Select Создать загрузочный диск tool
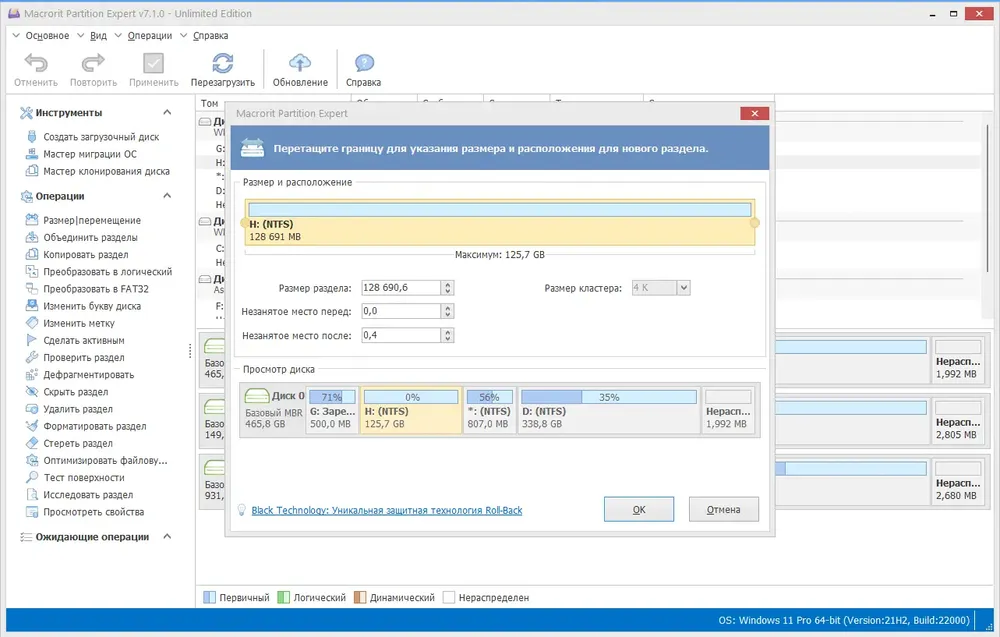This screenshot has height=637, width=1000. pos(101,136)
